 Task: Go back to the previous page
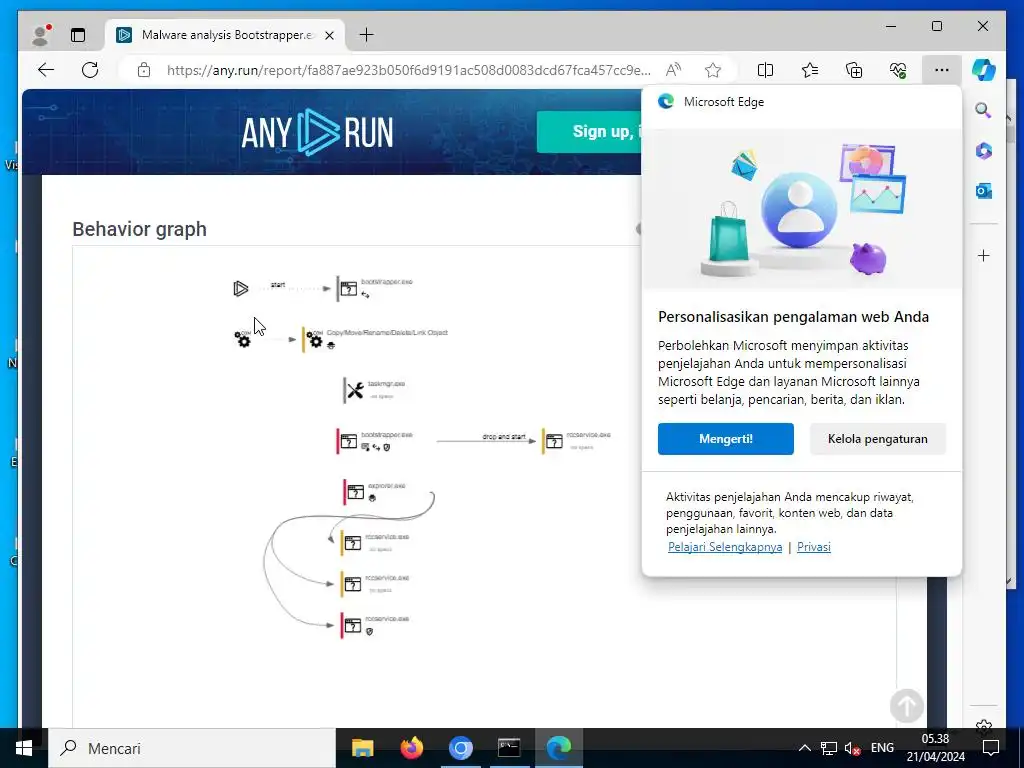pyautogui.click(x=46, y=70)
